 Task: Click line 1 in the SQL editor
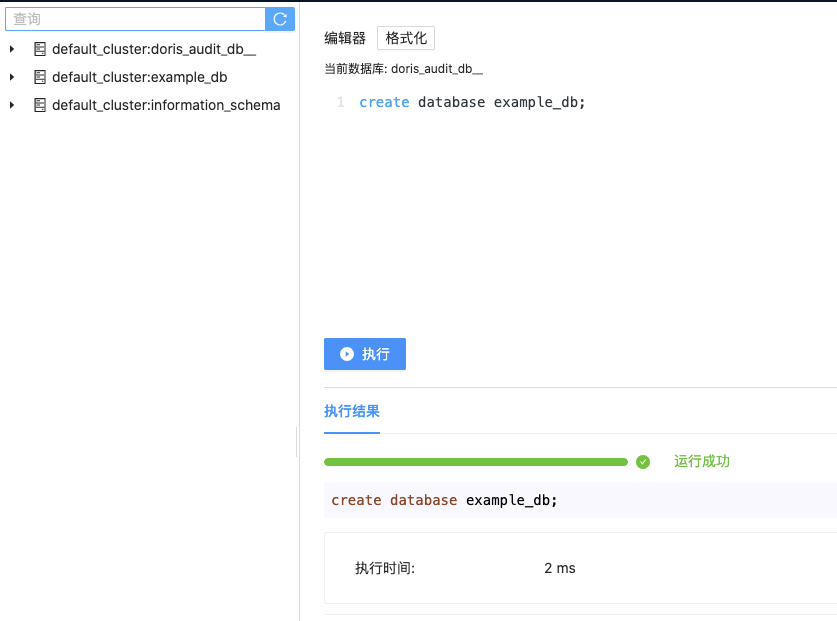472,102
